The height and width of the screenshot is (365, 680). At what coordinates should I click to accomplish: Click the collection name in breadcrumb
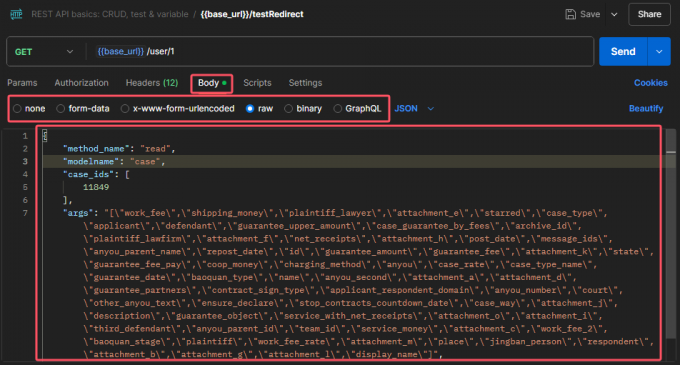click(x=110, y=14)
